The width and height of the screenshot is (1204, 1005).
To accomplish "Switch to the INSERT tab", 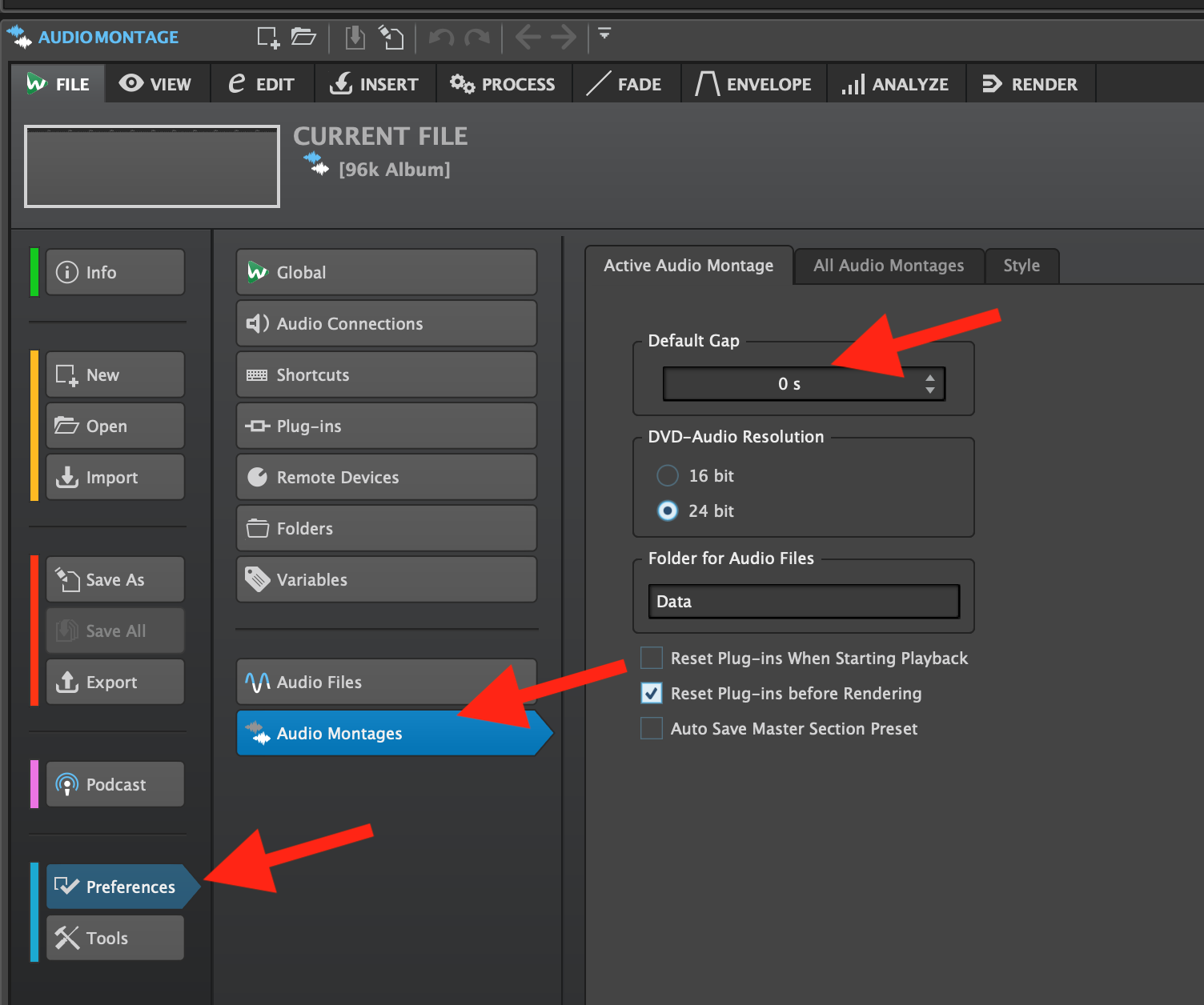I will pyautogui.click(x=375, y=84).
